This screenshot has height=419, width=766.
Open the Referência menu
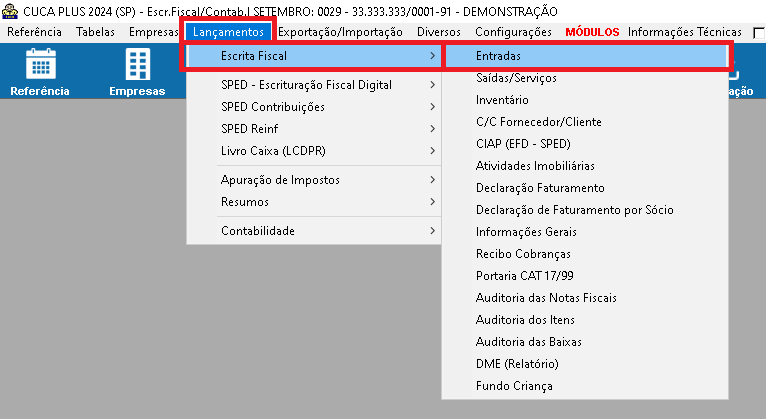tap(34, 32)
